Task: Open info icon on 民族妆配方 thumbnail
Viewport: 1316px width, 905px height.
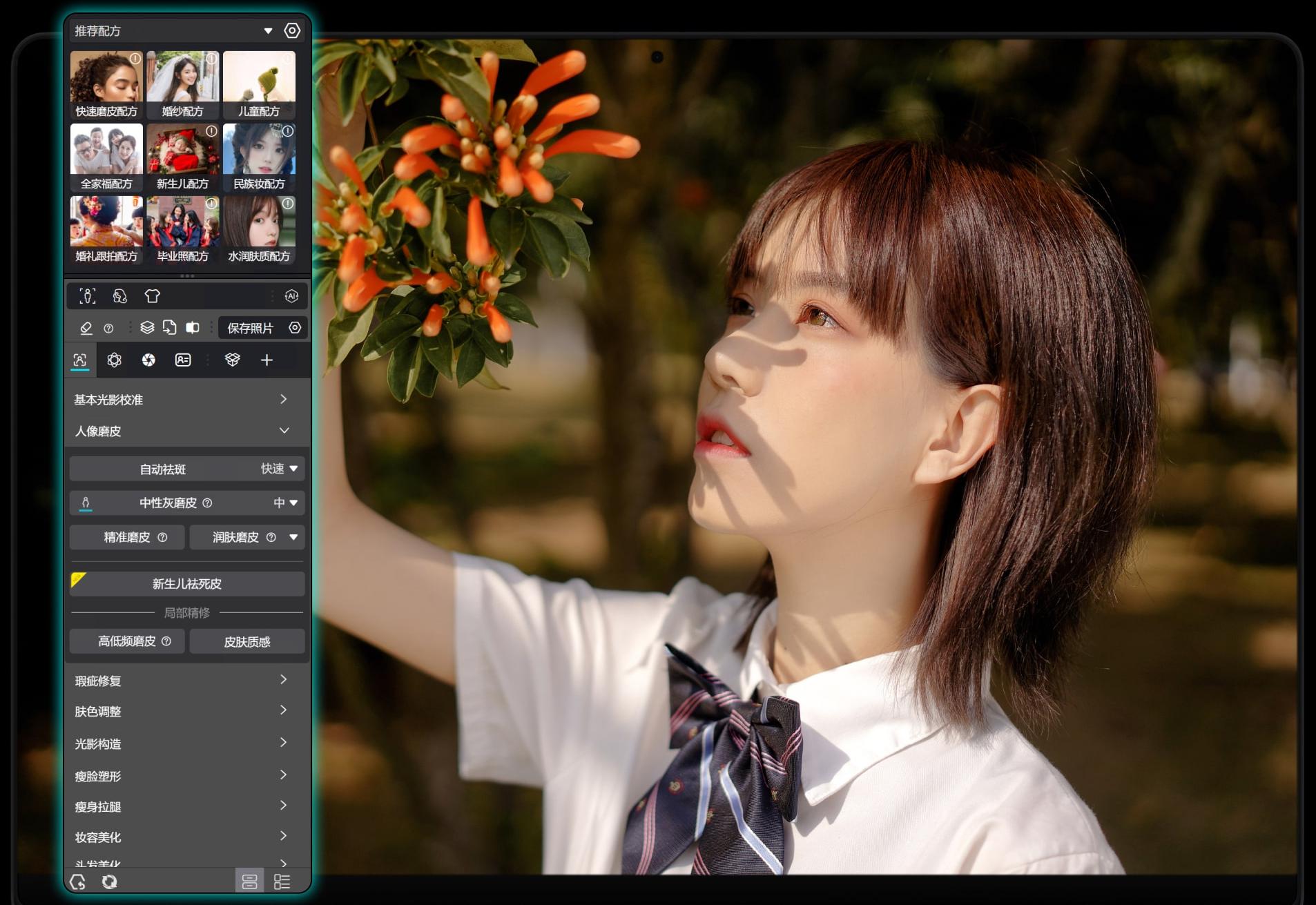Action: tap(288, 130)
